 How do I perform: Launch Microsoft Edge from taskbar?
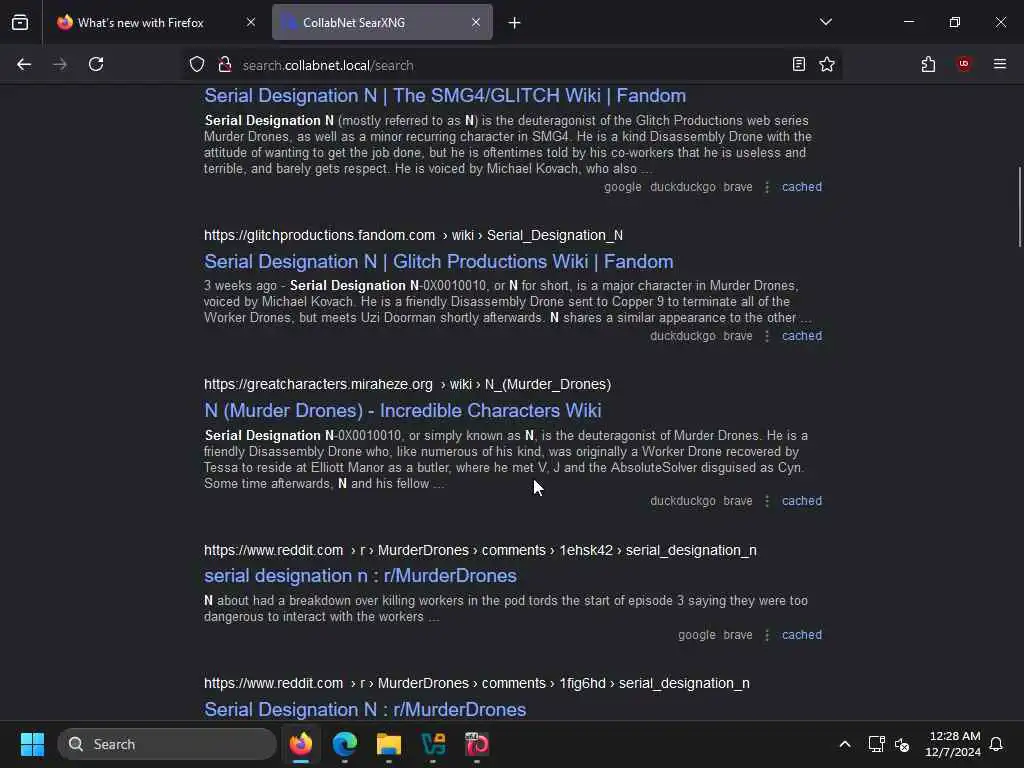pyautogui.click(x=345, y=744)
